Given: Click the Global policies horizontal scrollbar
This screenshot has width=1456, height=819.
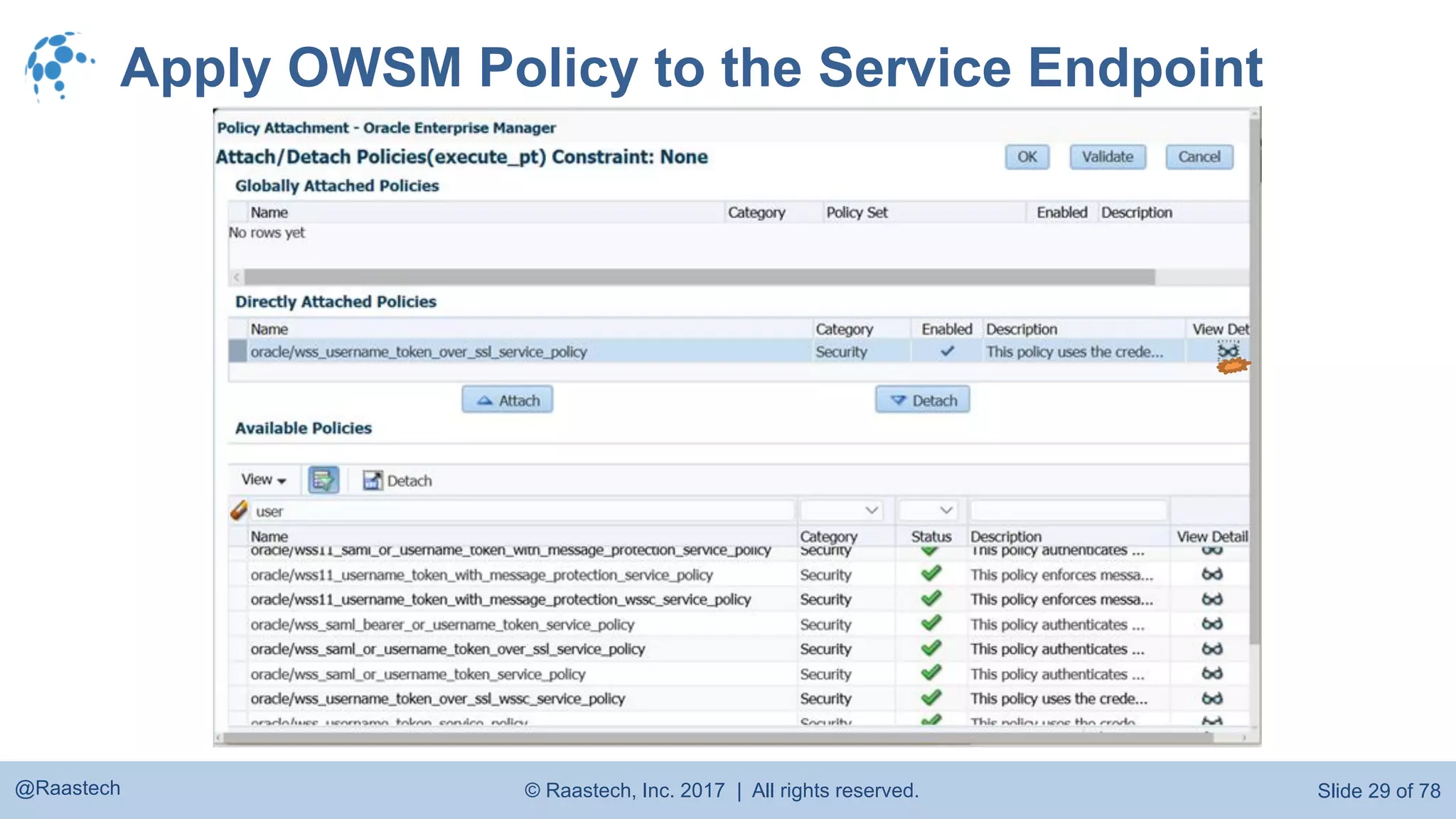Looking at the screenshot, I should pyautogui.click(x=700, y=277).
